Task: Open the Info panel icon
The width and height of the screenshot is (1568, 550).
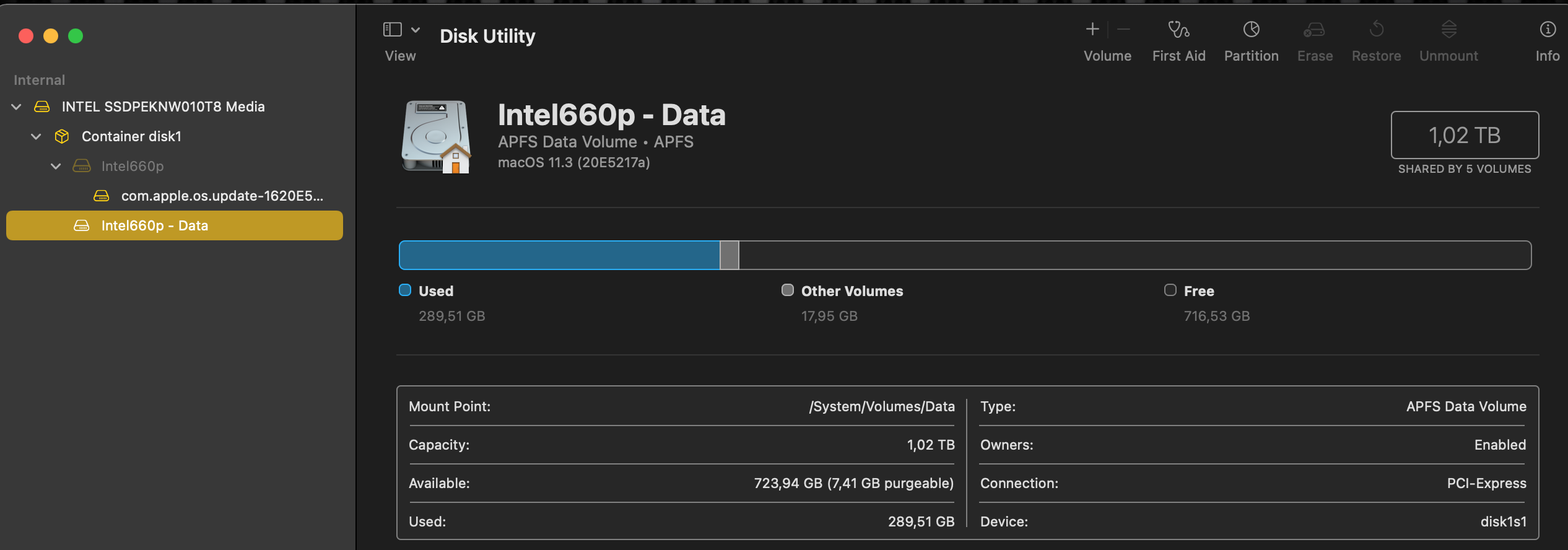Action: (x=1547, y=30)
